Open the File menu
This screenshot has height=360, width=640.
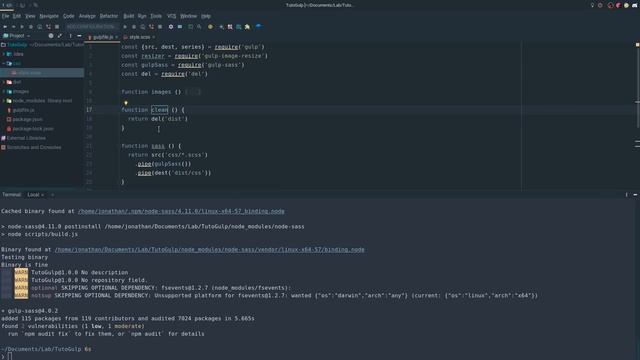click(x=5, y=16)
